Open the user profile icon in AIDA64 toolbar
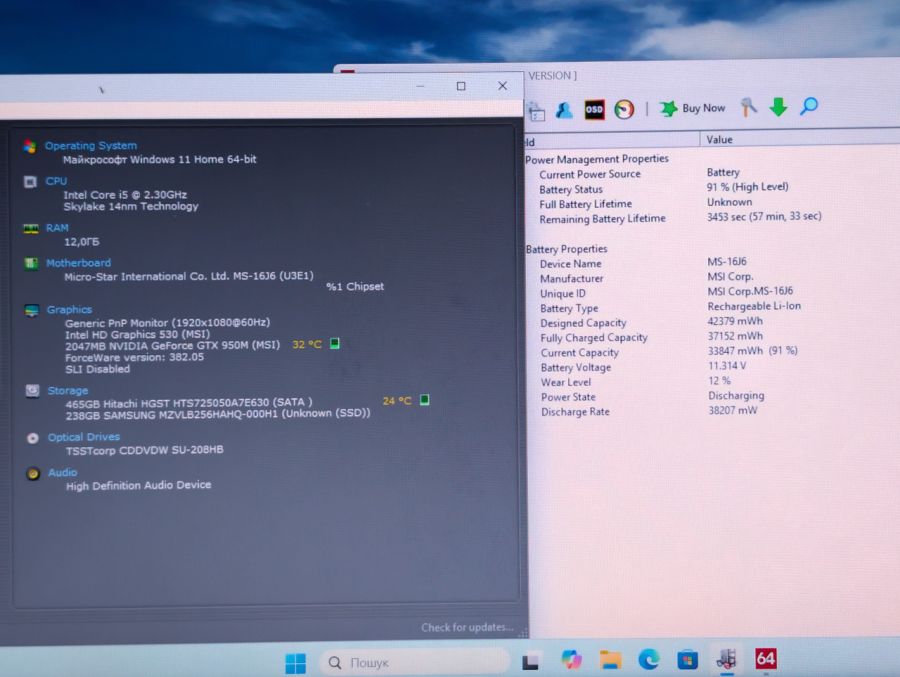 (564, 110)
